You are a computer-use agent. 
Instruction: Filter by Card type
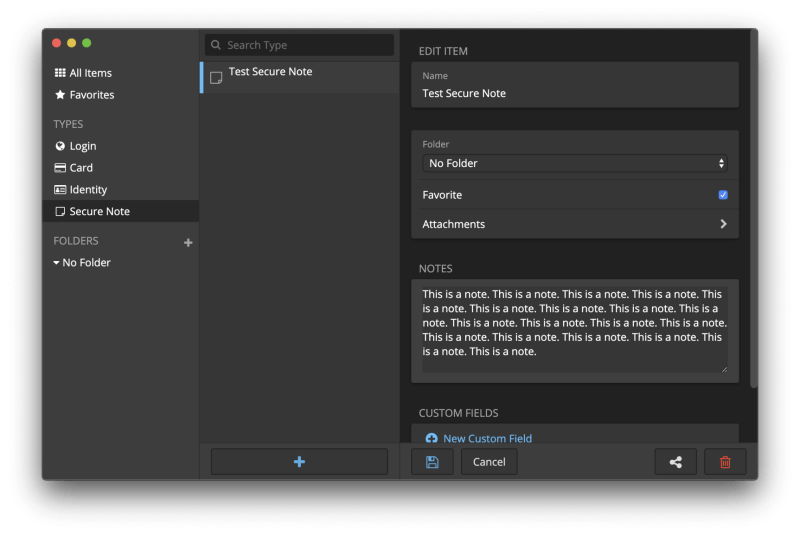(74, 168)
